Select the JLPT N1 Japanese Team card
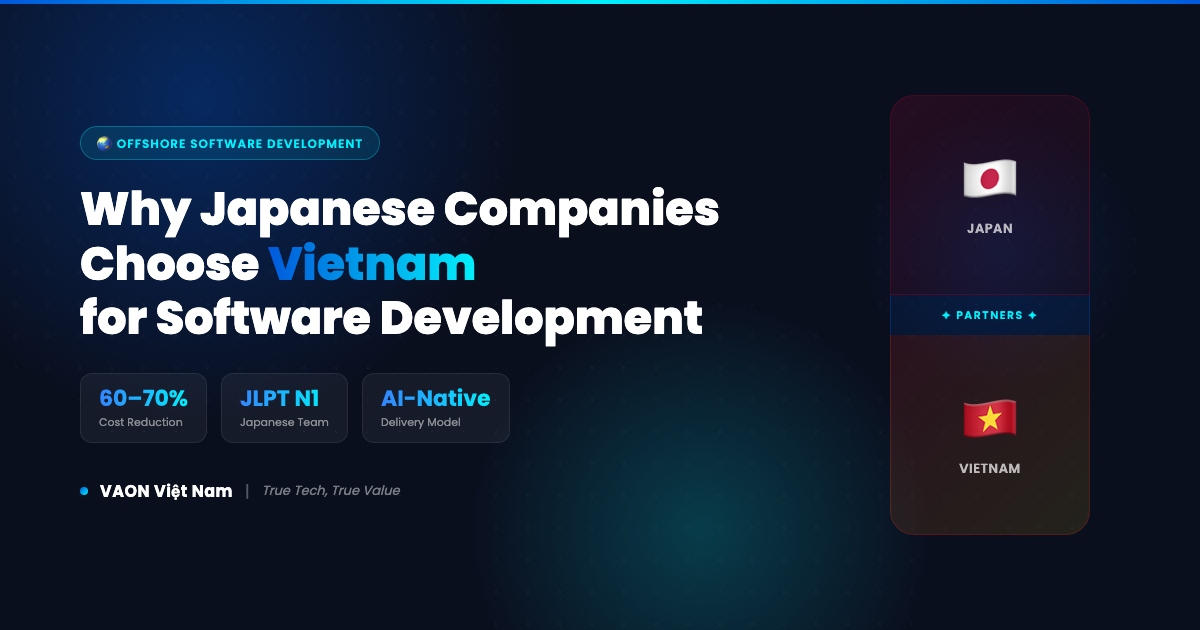Image resolution: width=1200 pixels, height=630 pixels. pos(284,408)
